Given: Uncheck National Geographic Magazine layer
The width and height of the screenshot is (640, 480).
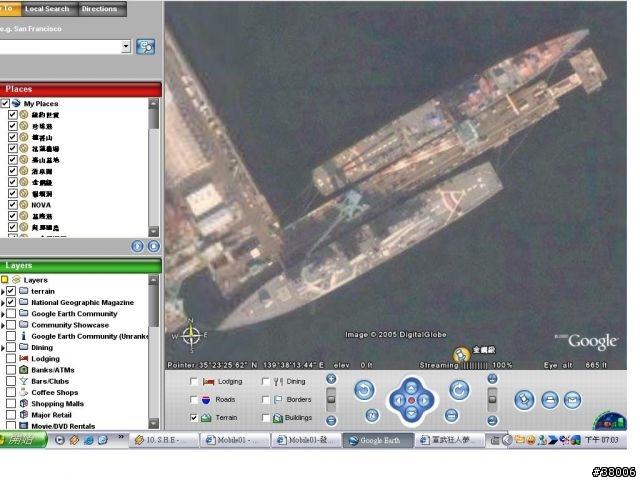Looking at the screenshot, I should (x=11, y=302).
